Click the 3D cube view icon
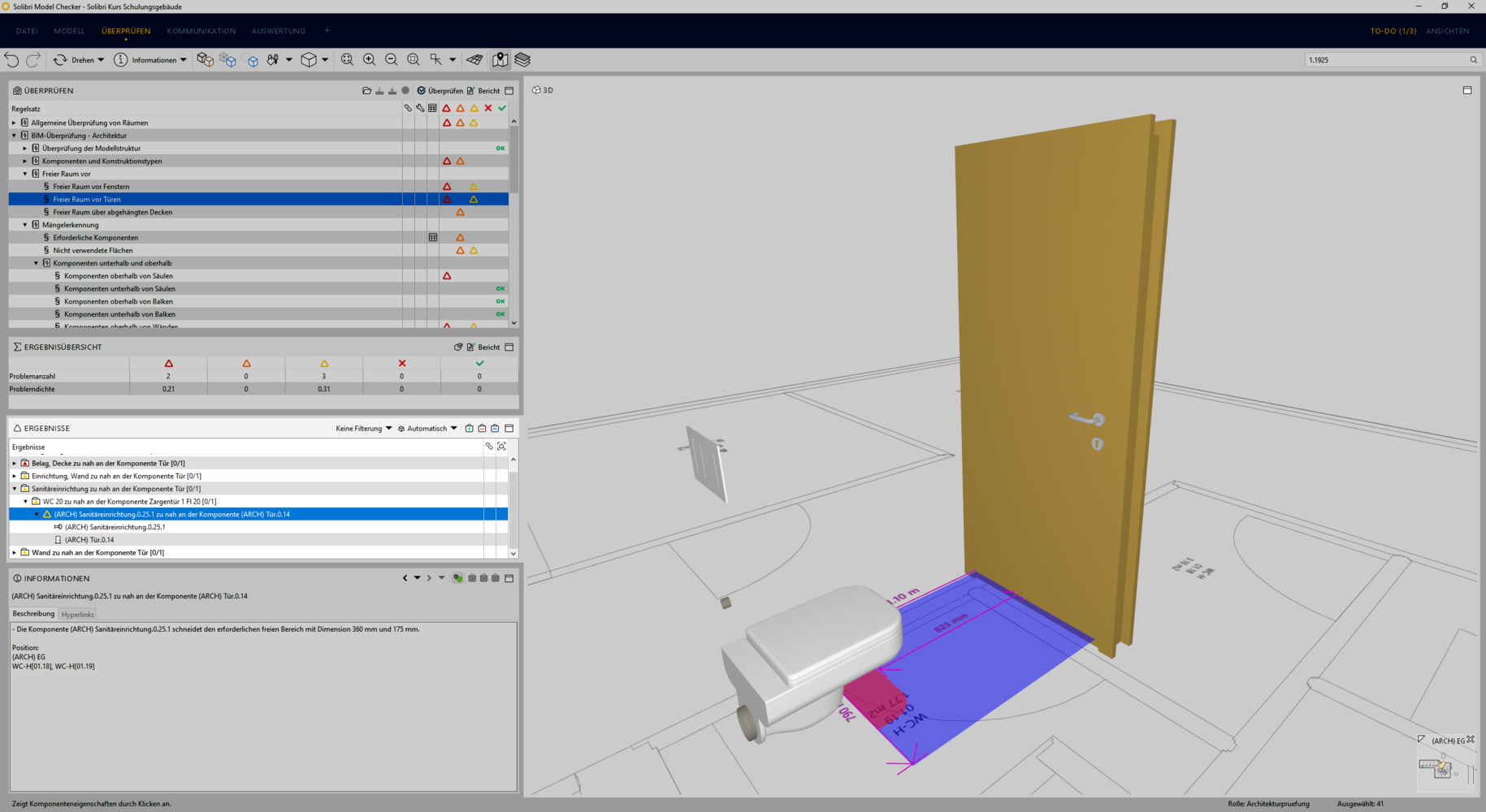 (x=309, y=60)
